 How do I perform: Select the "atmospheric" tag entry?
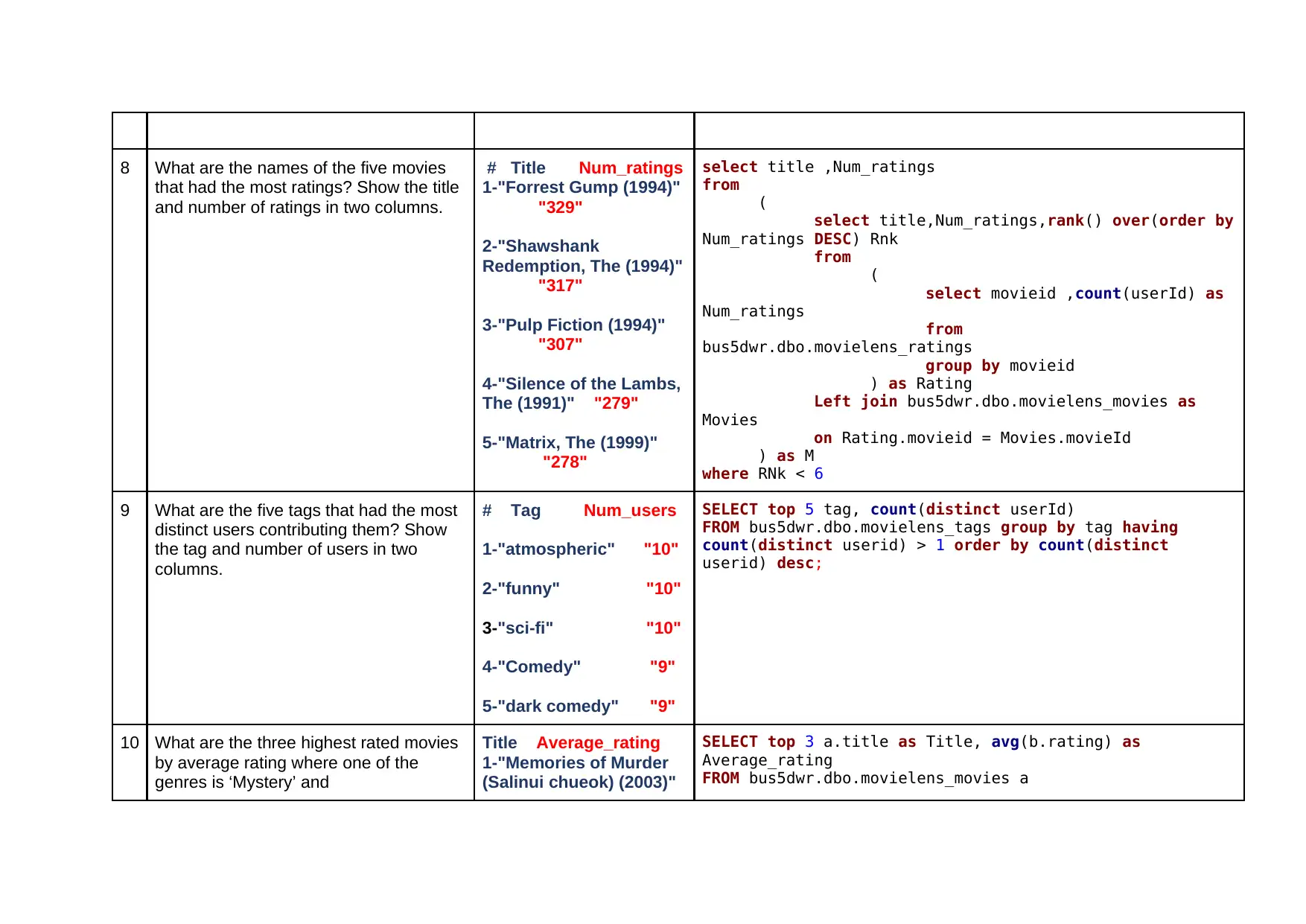coord(548,549)
